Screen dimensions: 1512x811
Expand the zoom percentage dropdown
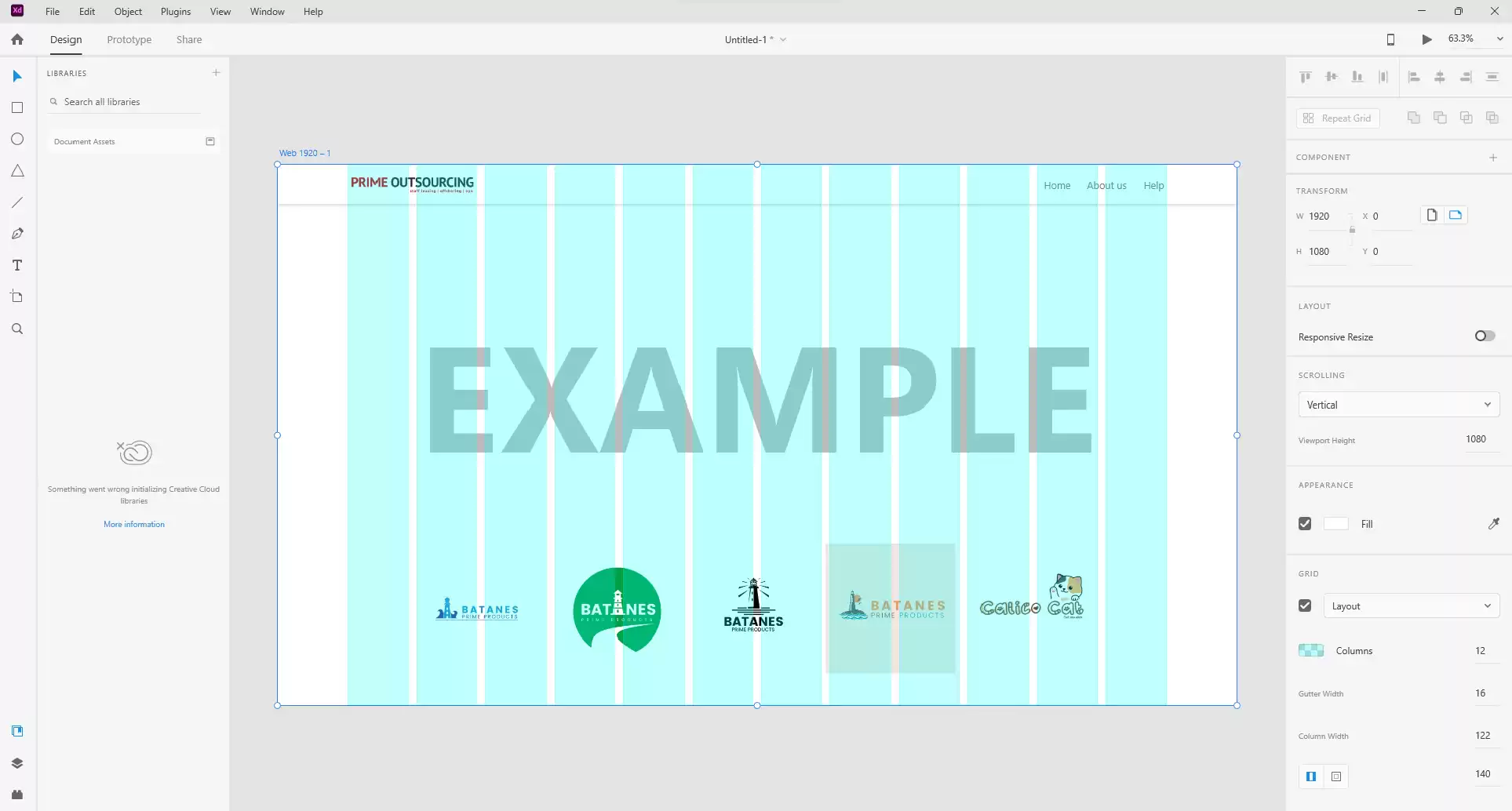pos(1499,38)
